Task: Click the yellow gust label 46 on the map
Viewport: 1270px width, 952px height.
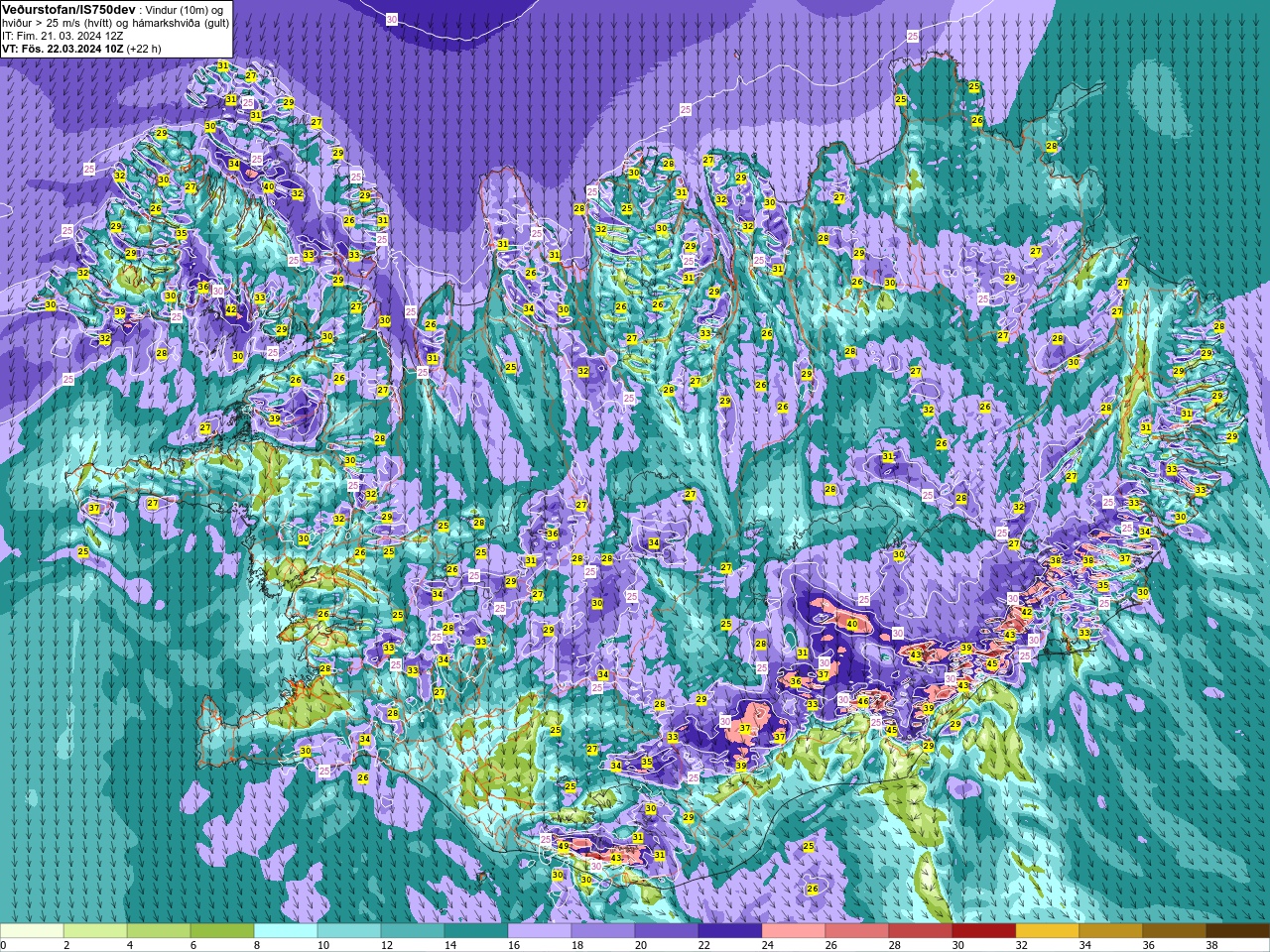Action: point(863,701)
